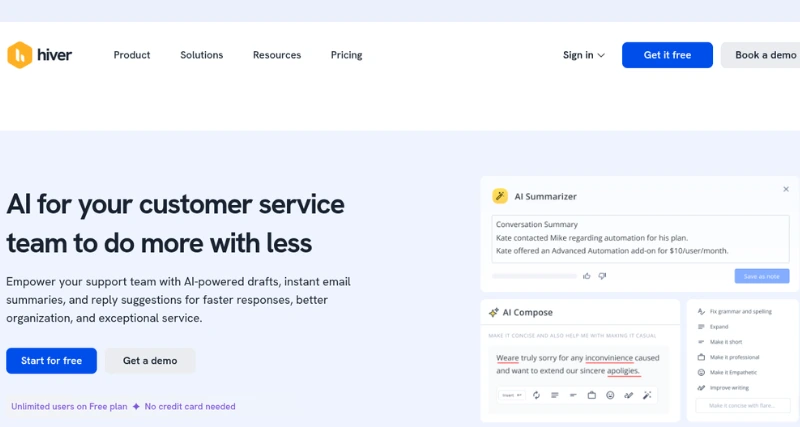Click the Save as note button
This screenshot has height=427, width=800.
pyautogui.click(x=761, y=276)
